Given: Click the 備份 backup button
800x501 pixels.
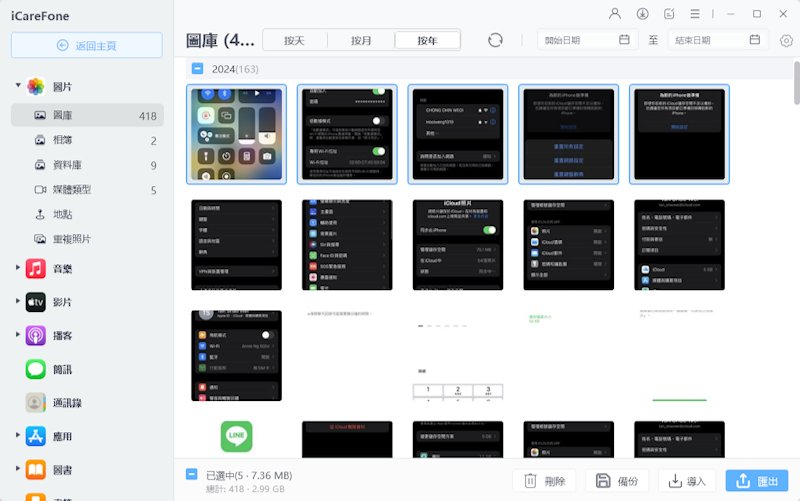Looking at the screenshot, I should (617, 481).
